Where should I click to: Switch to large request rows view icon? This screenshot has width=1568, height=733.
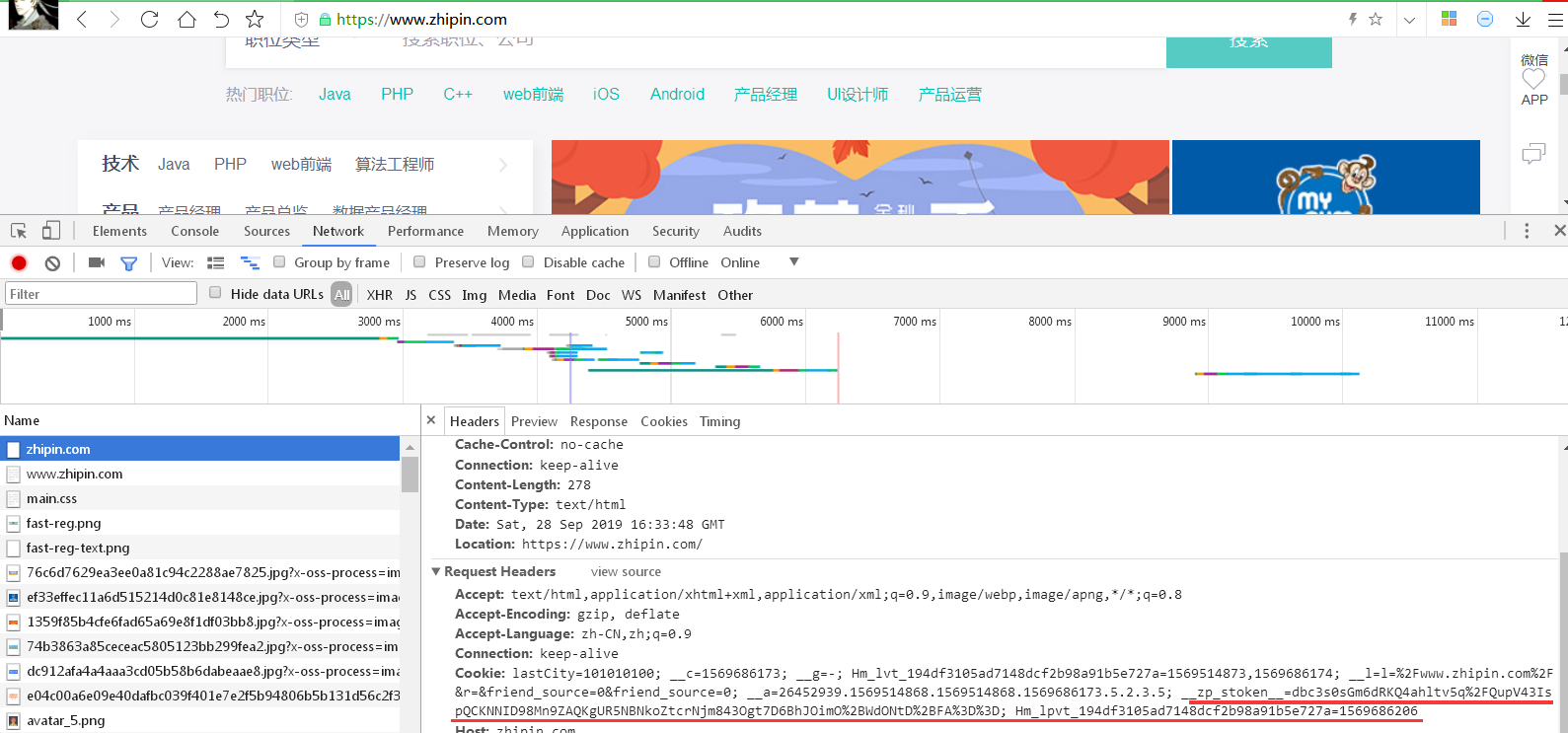(x=216, y=263)
